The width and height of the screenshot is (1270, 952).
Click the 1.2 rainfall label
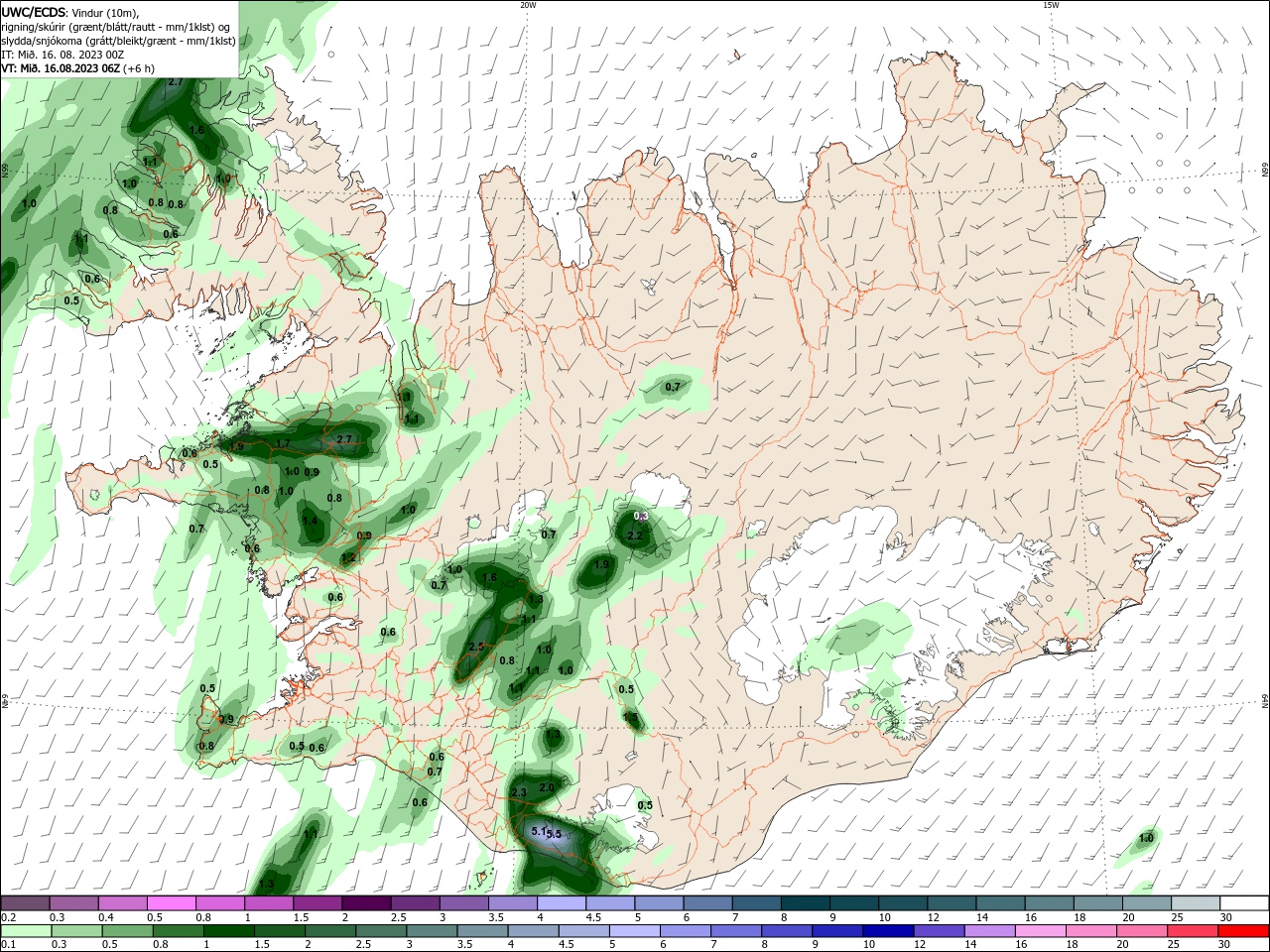348,558
